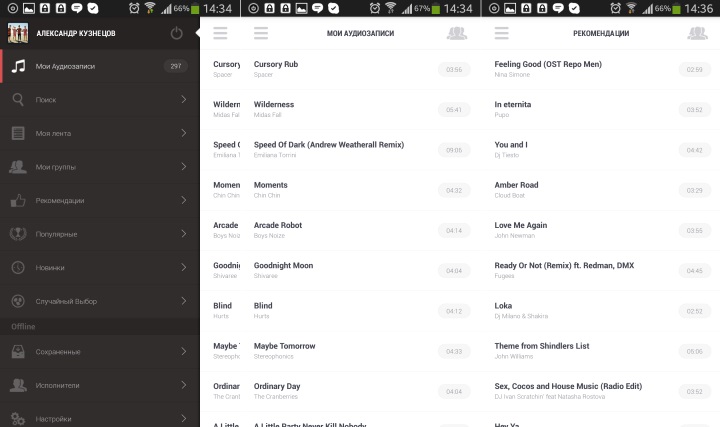
Task: Tap the alarm clock status icon in third screen
Action: [x=616, y=8]
